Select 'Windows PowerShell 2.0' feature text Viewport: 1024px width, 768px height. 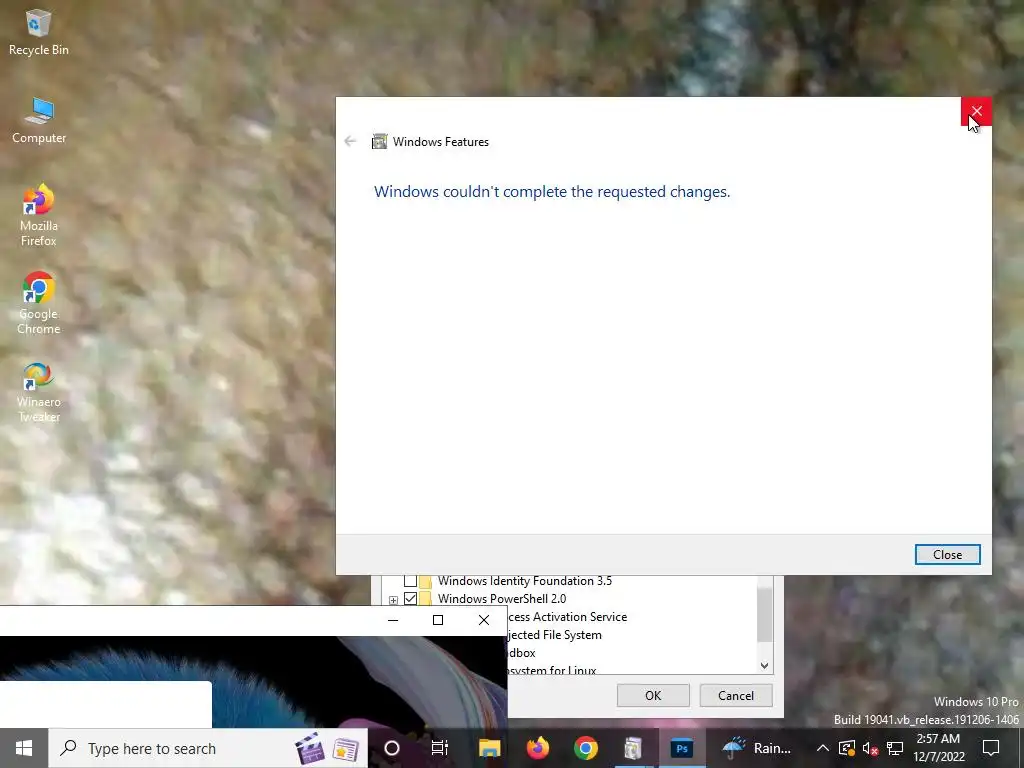coord(502,598)
